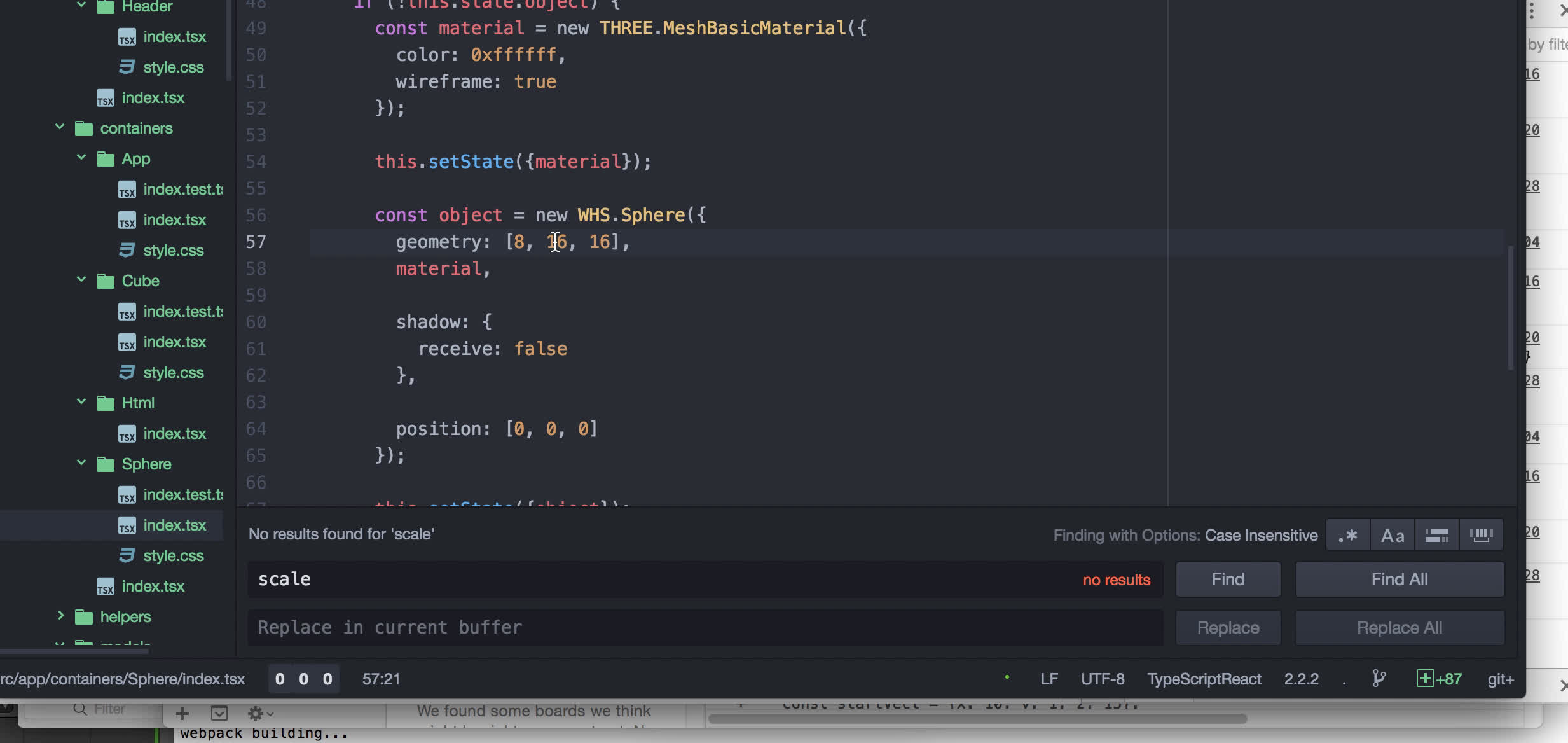Toggle the whole word search option
This screenshot has width=1568, height=743.
1481,535
